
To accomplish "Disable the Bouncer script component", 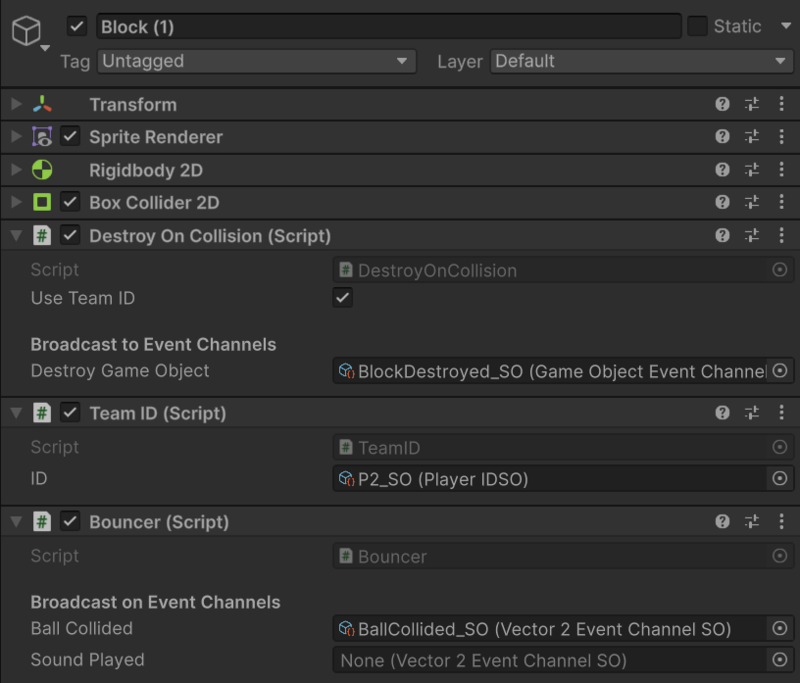I will (x=70, y=522).
